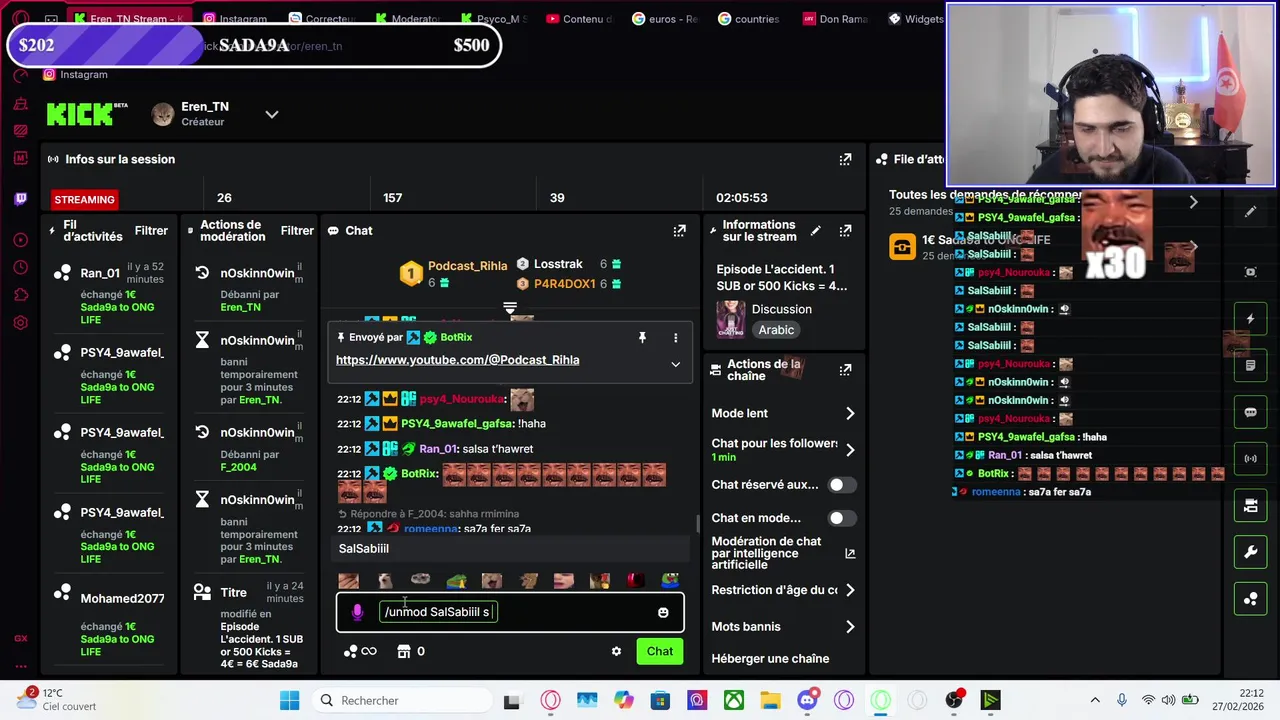The width and height of the screenshot is (1280, 720).
Task: Click the Windows search box
Action: [x=401, y=700]
